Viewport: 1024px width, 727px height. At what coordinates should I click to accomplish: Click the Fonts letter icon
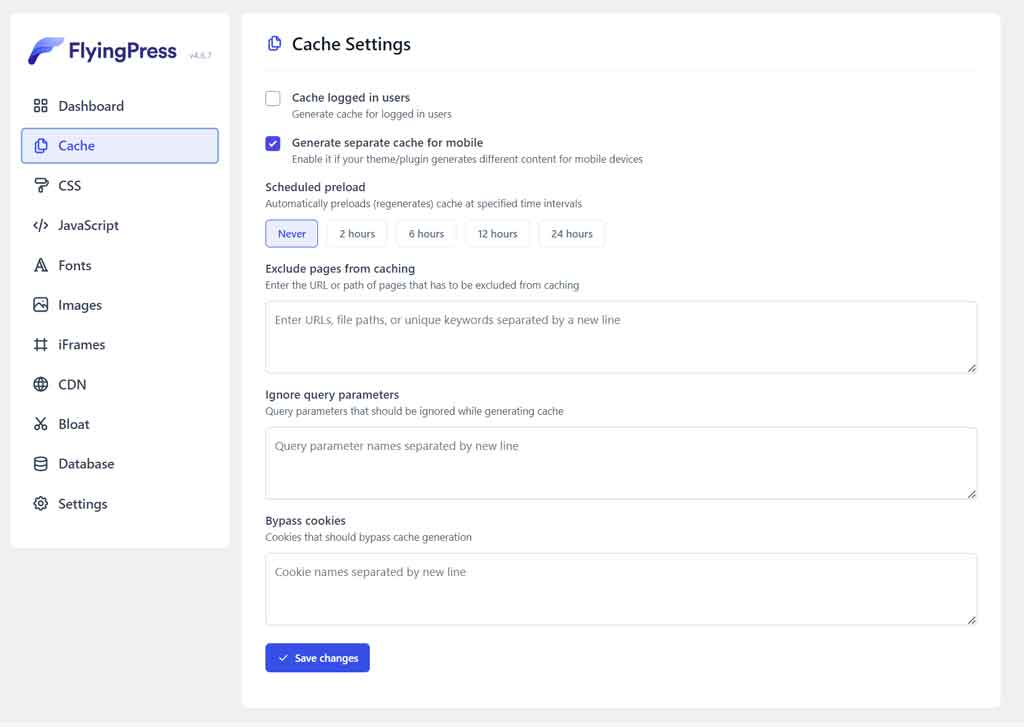[41, 266]
